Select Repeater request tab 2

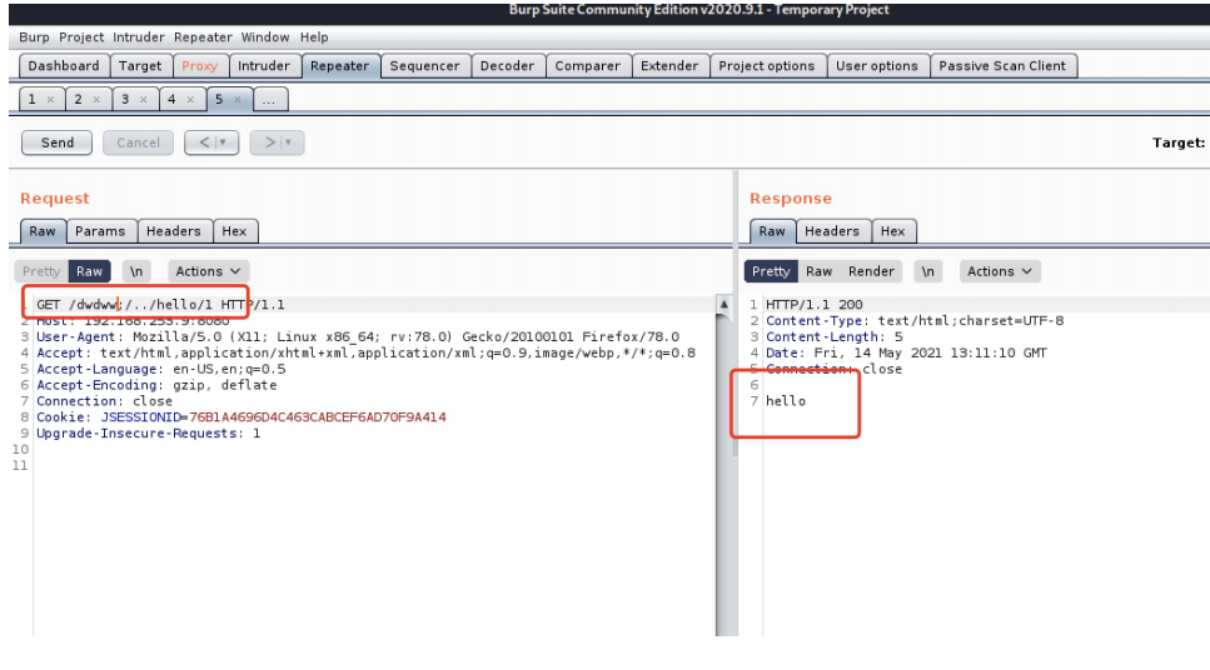[x=79, y=100]
